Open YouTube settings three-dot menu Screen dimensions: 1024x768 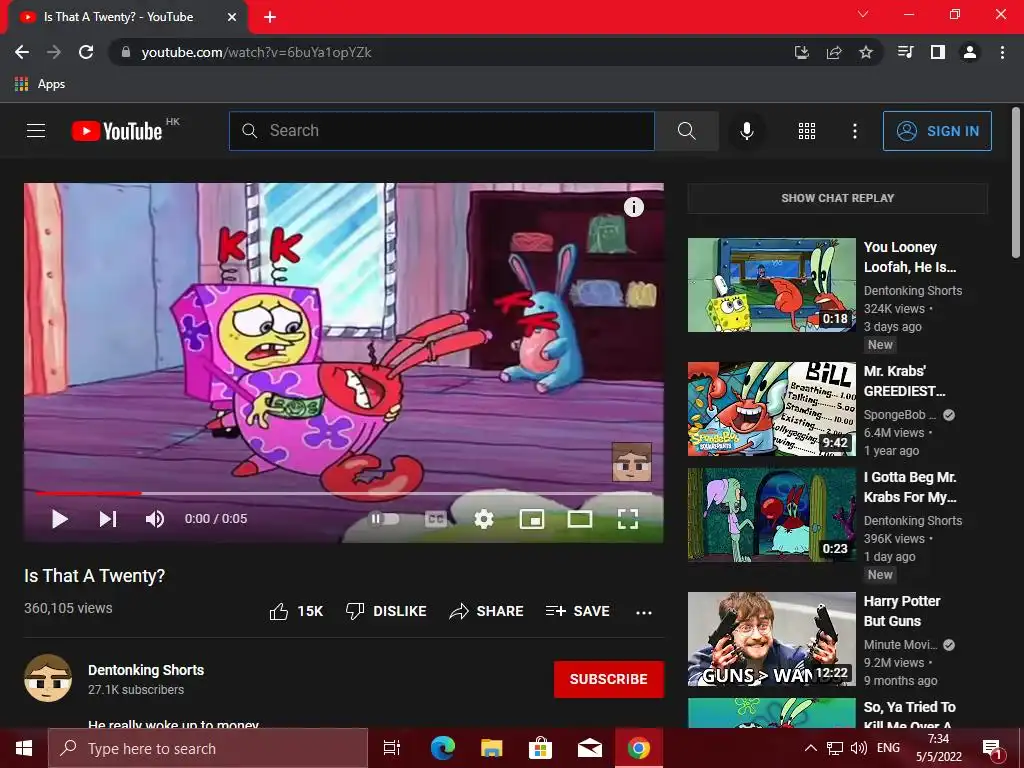854,131
